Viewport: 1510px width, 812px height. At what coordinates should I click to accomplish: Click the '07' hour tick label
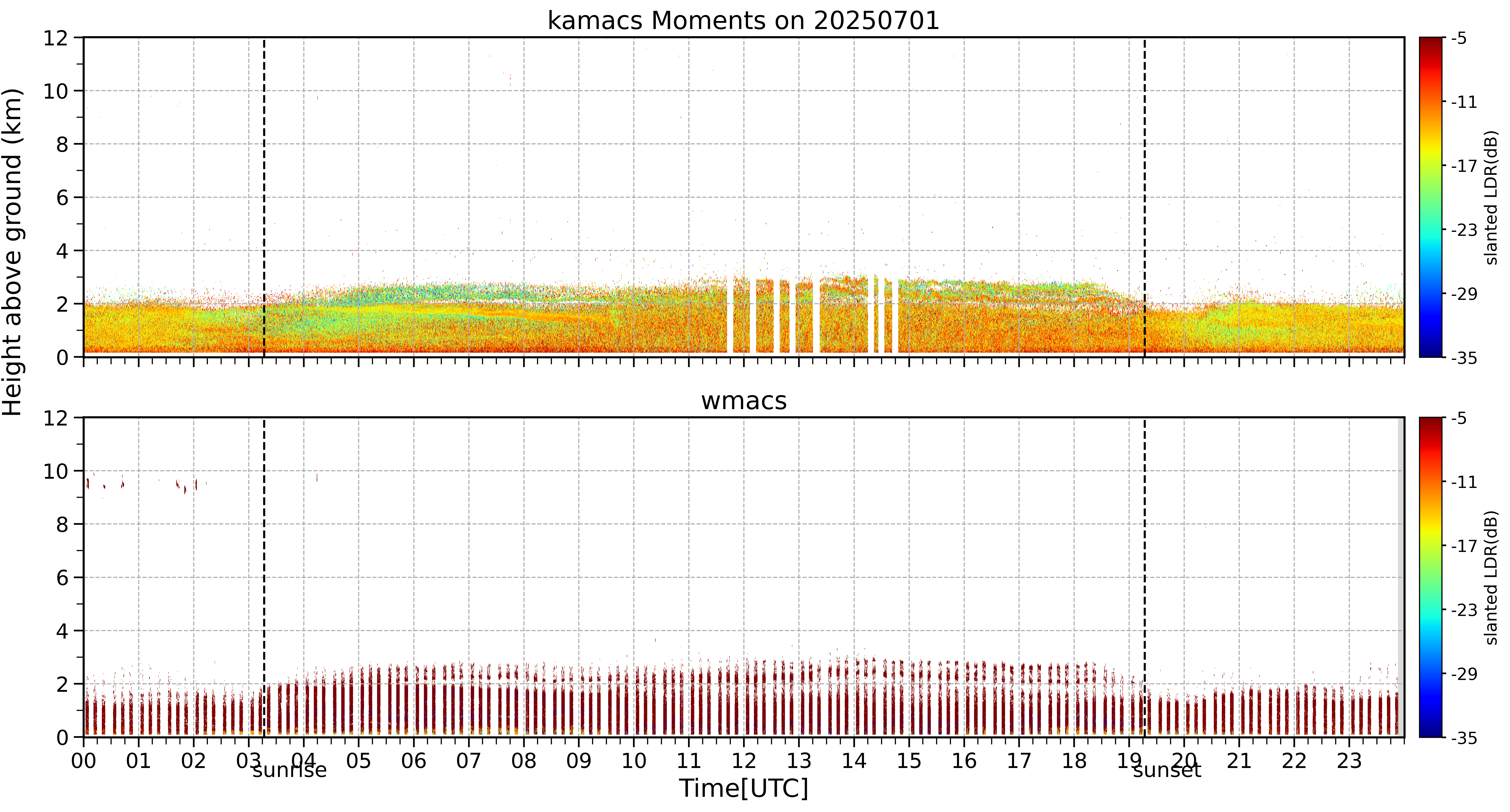(x=469, y=761)
